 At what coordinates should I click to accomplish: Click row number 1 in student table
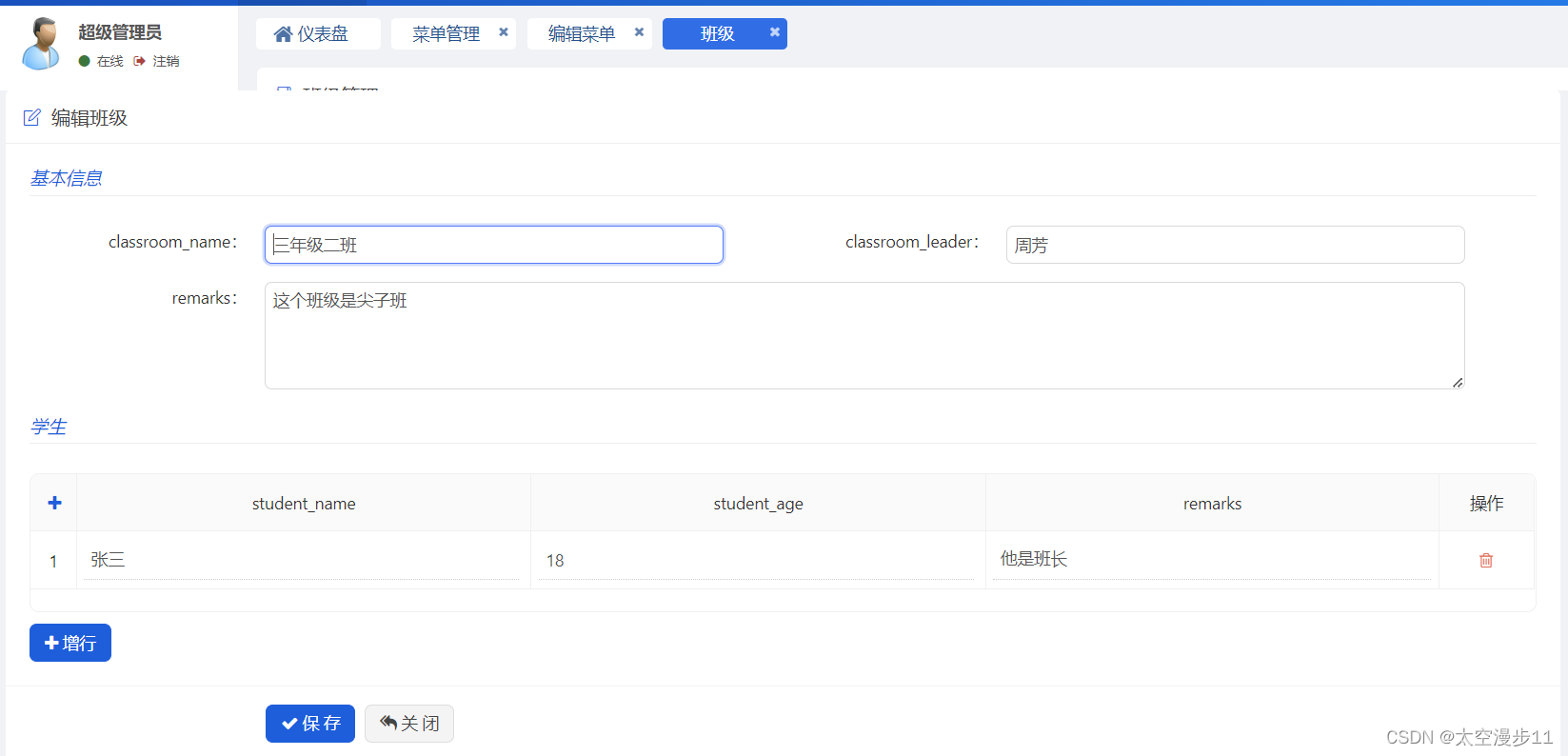(x=53, y=561)
